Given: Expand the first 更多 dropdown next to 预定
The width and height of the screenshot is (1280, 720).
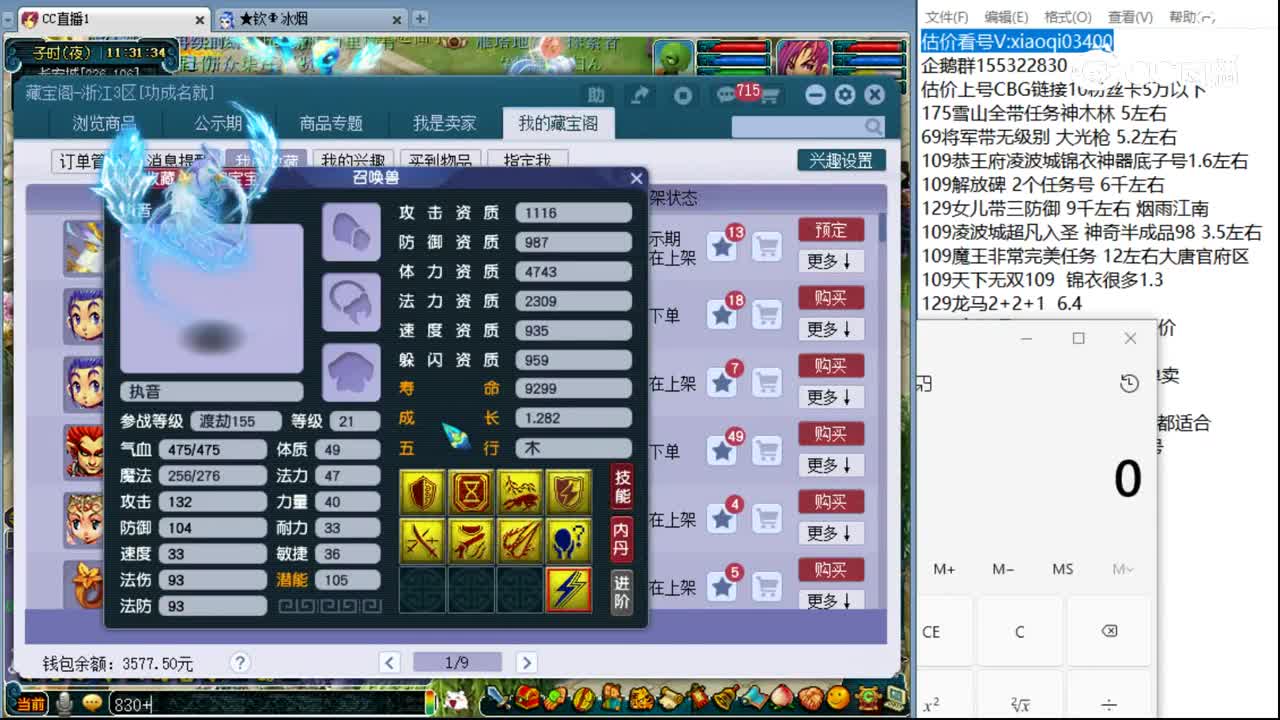Looking at the screenshot, I should (829, 261).
